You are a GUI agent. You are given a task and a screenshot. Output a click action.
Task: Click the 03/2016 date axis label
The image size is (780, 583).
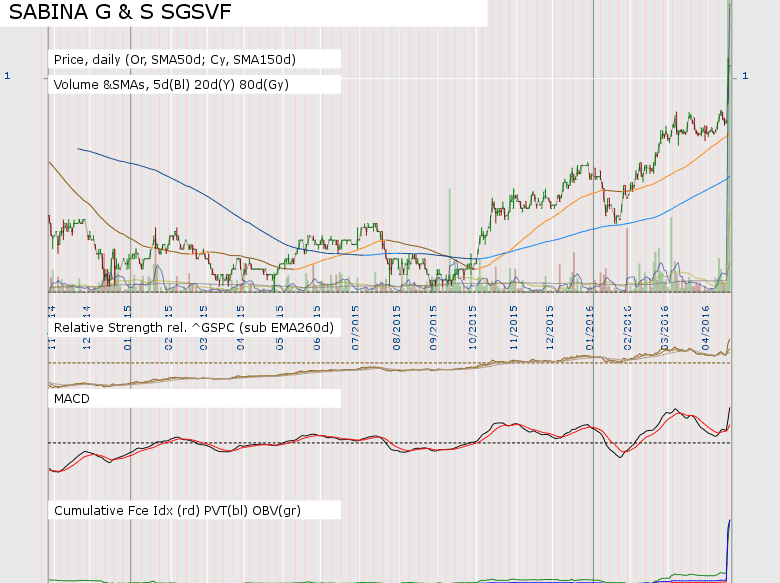point(665,328)
